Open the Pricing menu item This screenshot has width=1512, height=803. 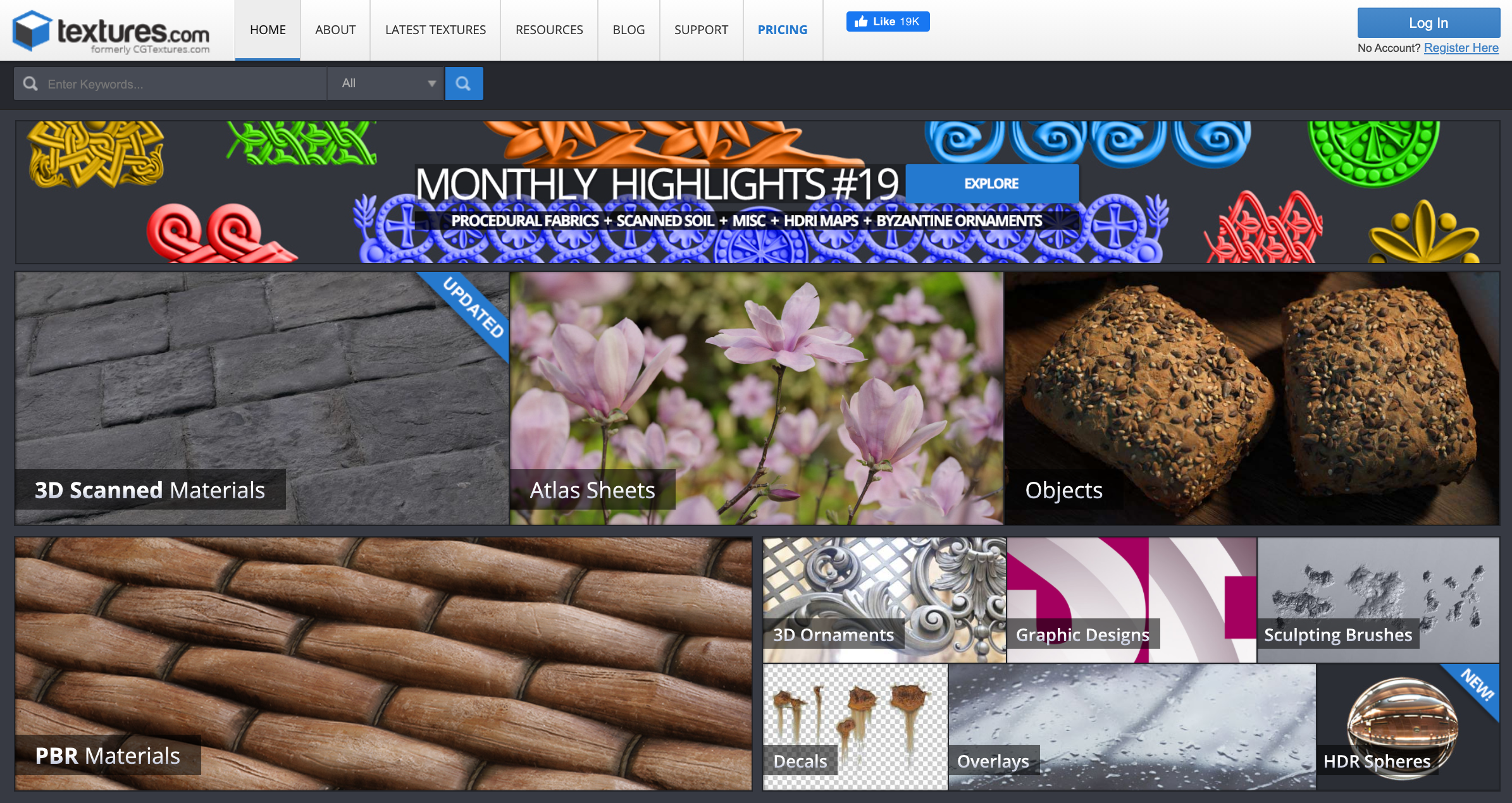tap(782, 30)
